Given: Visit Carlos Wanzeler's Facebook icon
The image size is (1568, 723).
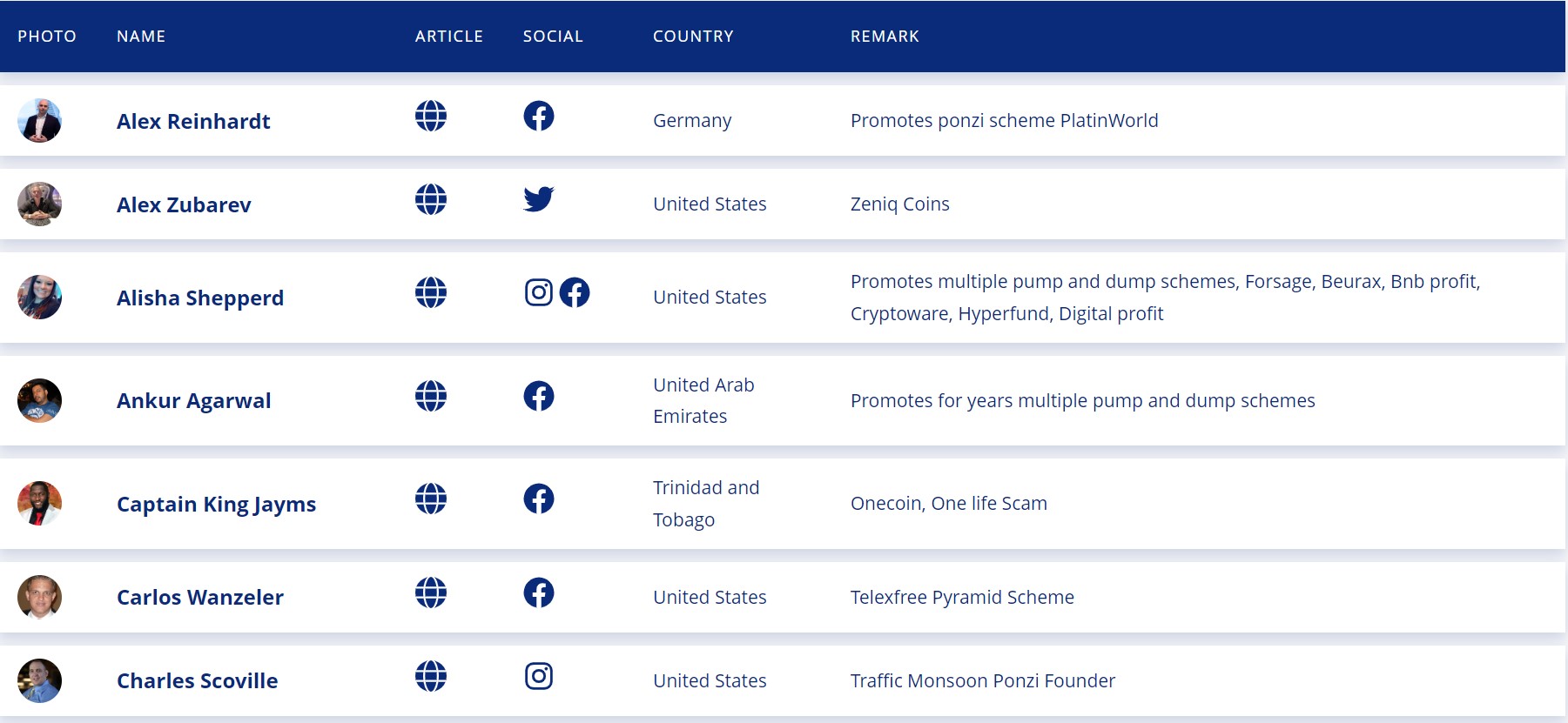Looking at the screenshot, I should click(539, 592).
